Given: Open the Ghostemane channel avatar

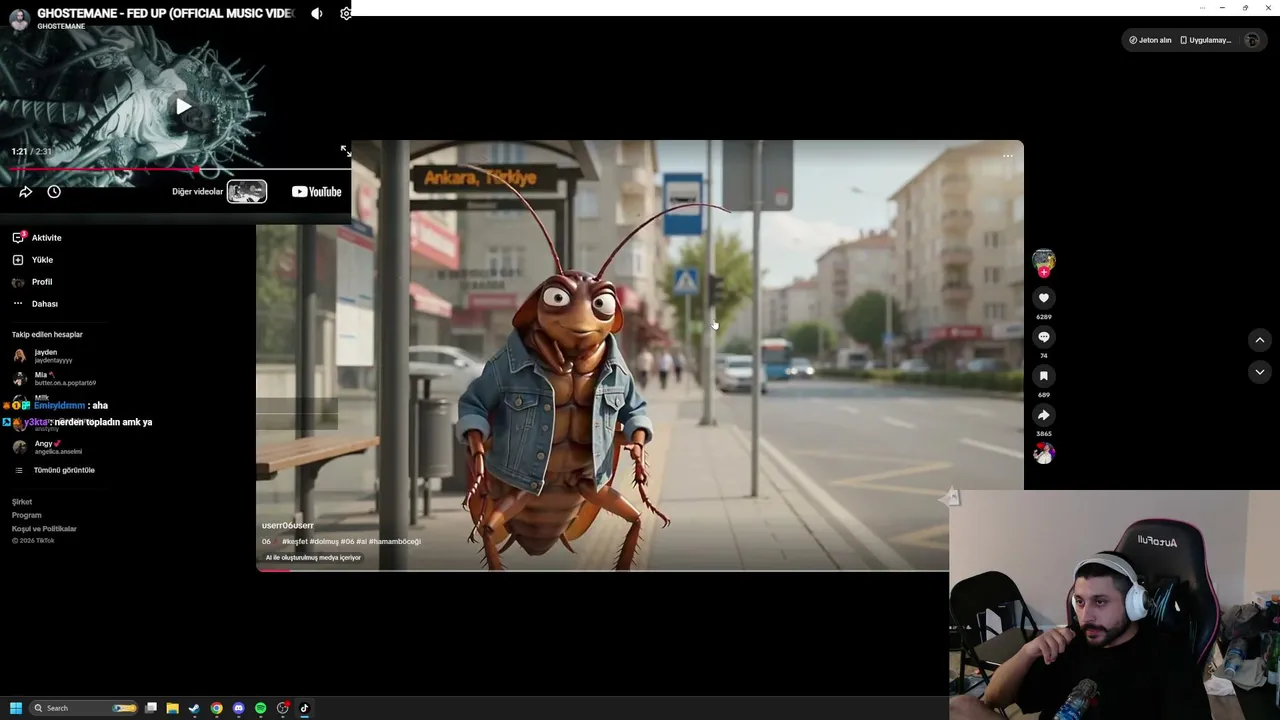Looking at the screenshot, I should (x=19, y=20).
